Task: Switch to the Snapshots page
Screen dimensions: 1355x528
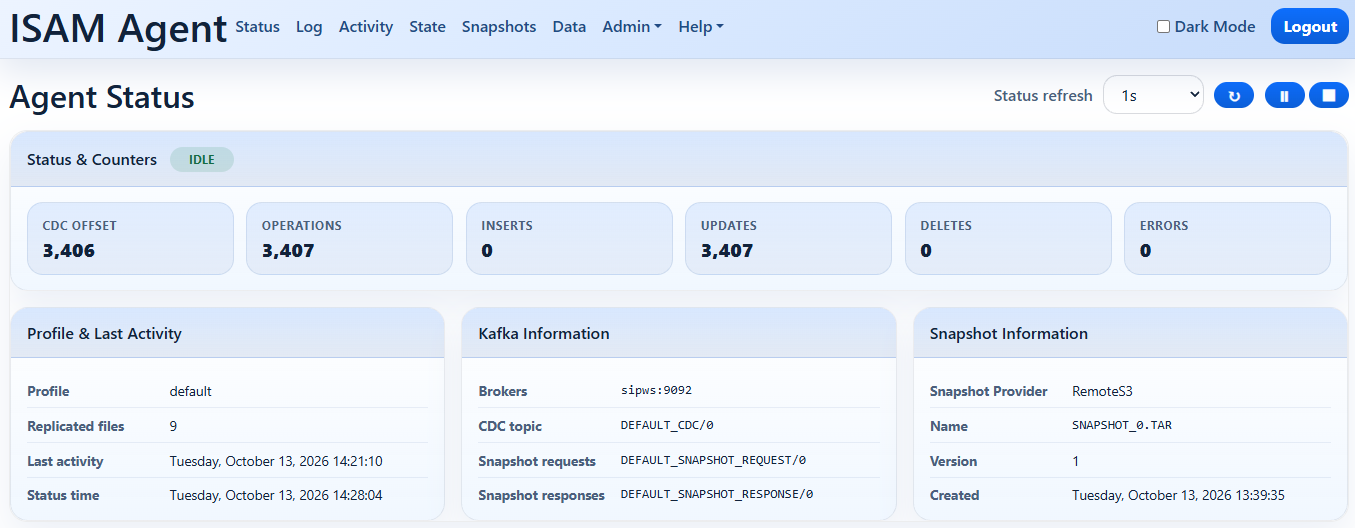Action: (499, 27)
